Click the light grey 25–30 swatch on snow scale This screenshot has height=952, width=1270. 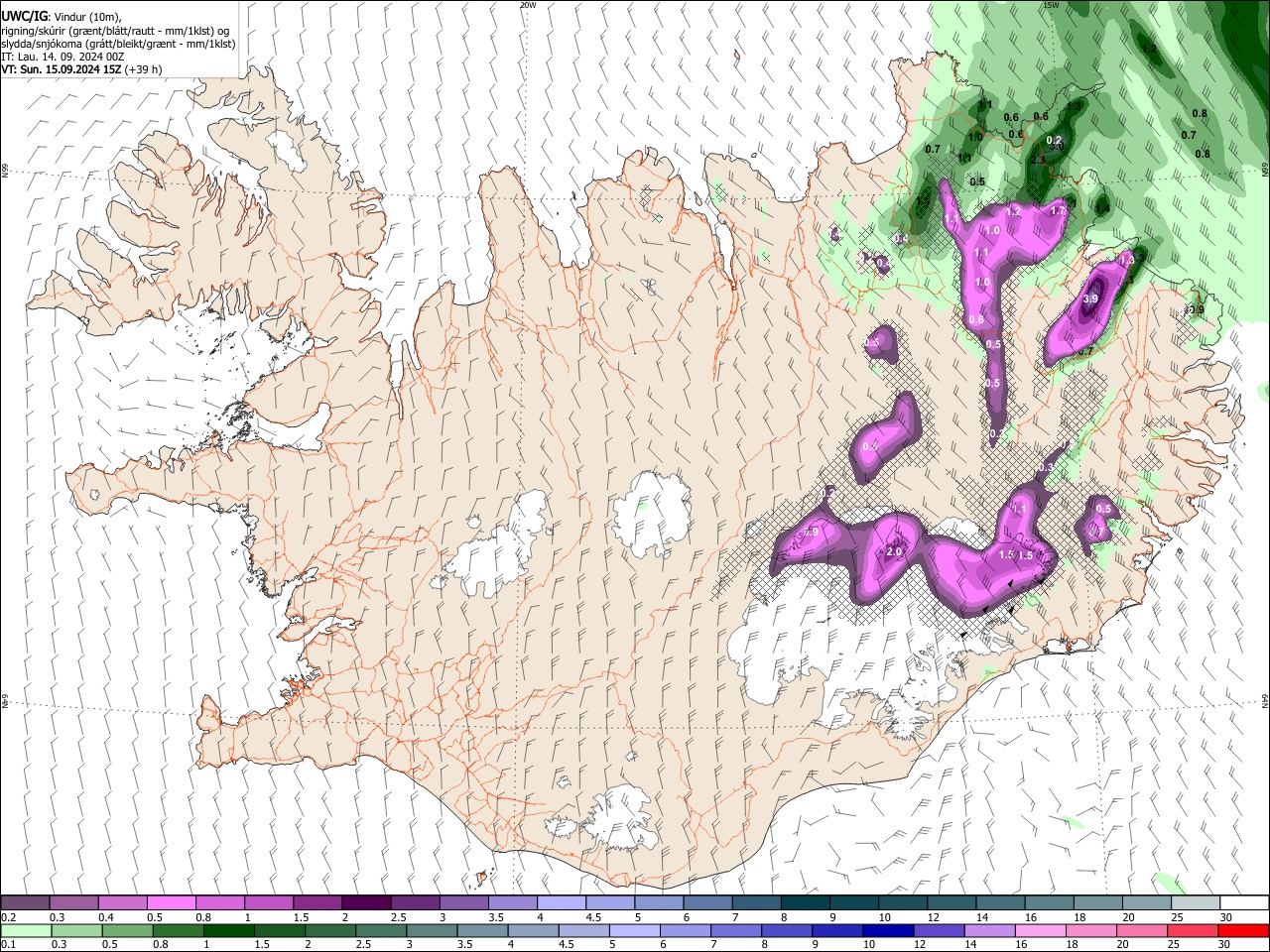coord(1196,902)
